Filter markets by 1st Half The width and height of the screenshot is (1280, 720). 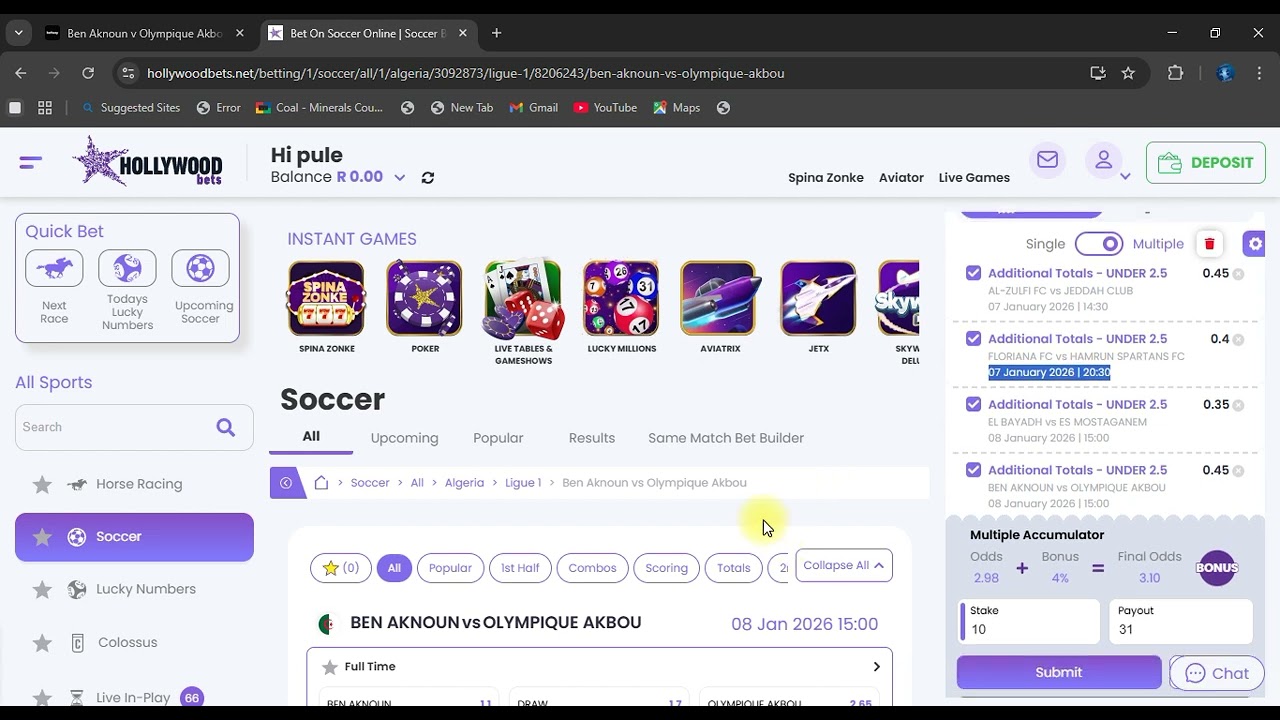[520, 568]
